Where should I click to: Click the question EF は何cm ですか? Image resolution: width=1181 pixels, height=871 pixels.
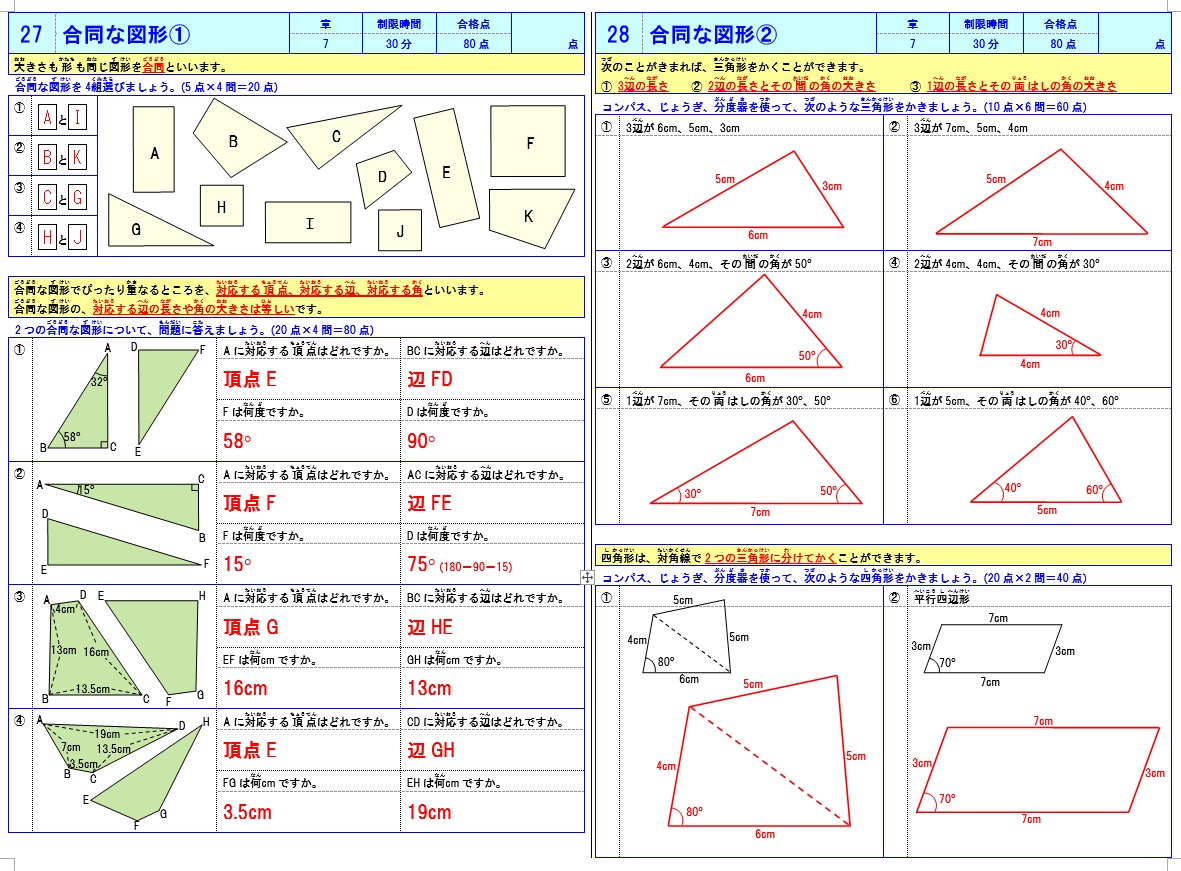click(x=269, y=659)
